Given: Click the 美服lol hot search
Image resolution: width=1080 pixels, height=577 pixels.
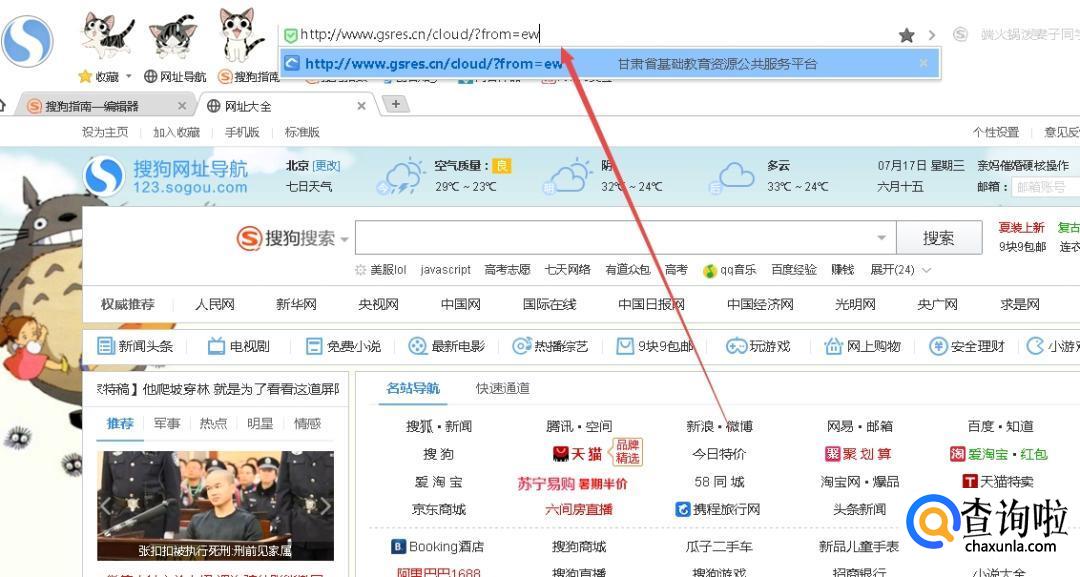Looking at the screenshot, I should [388, 270].
